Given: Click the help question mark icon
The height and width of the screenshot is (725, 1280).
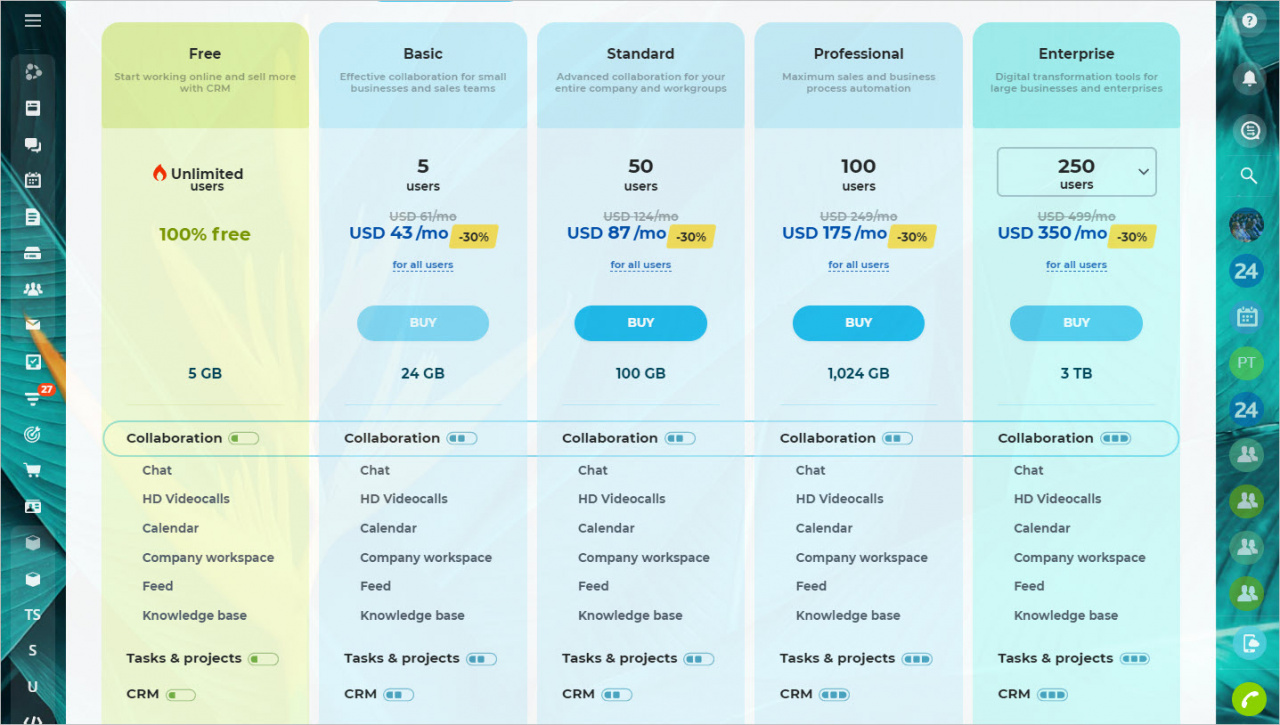Looking at the screenshot, I should pyautogui.click(x=1248, y=20).
